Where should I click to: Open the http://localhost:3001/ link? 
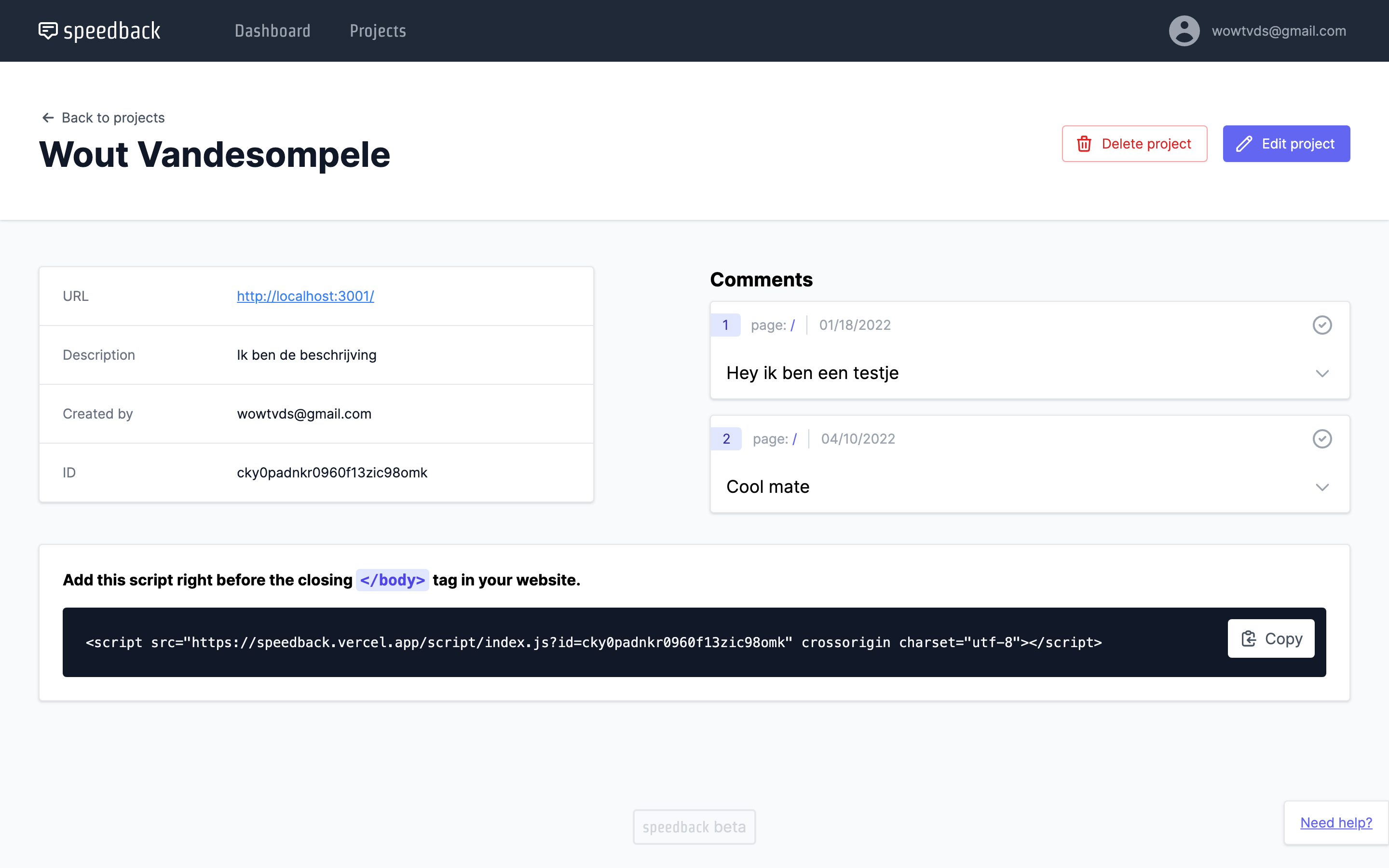point(305,296)
